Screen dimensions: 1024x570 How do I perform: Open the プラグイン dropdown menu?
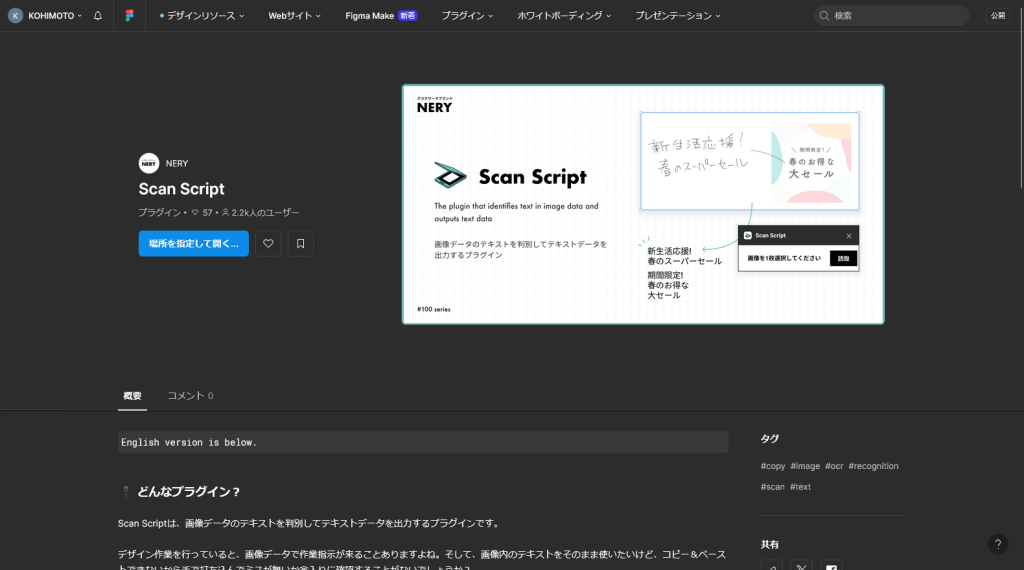467,16
